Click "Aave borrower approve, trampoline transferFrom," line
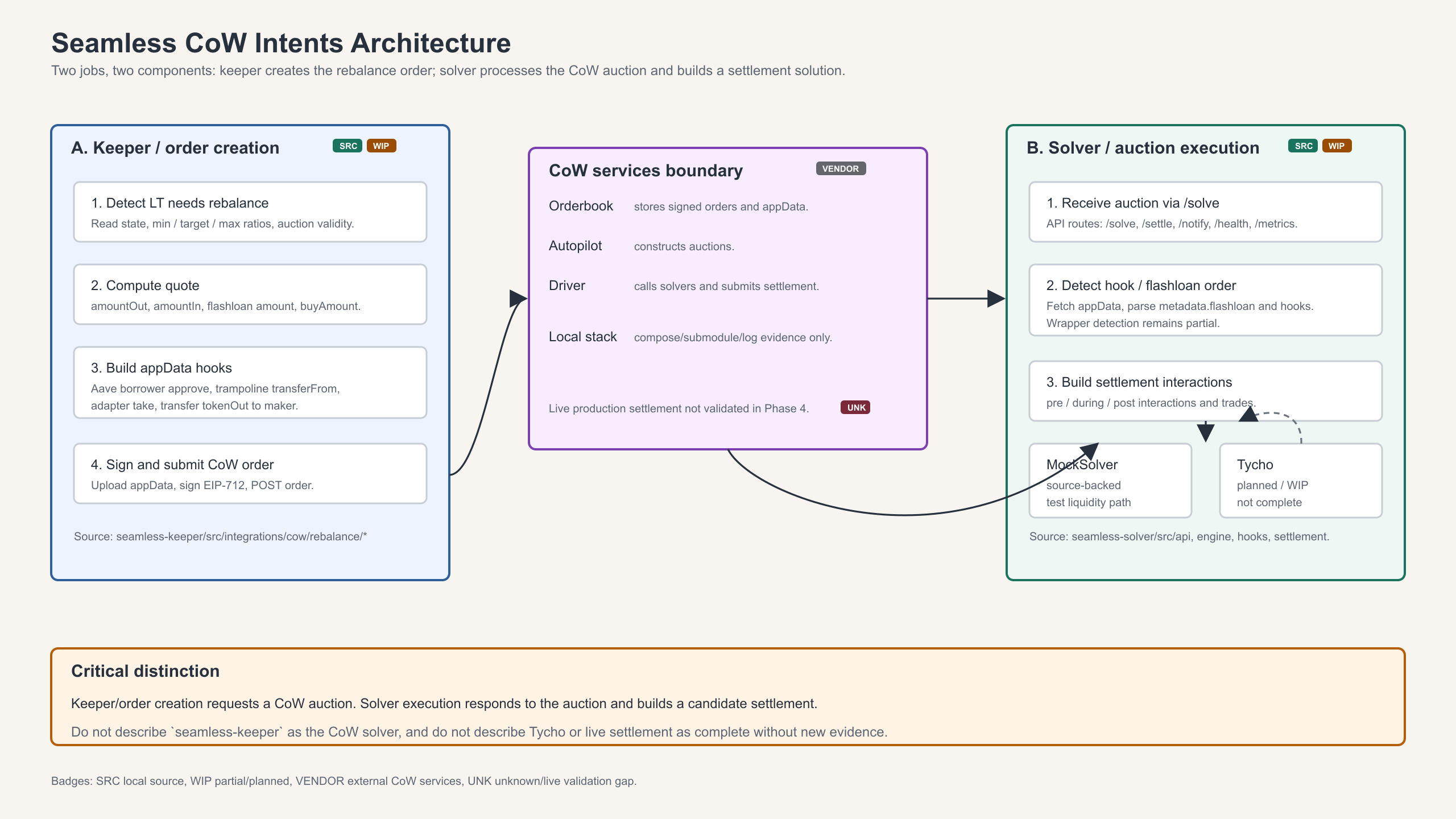 [x=216, y=388]
